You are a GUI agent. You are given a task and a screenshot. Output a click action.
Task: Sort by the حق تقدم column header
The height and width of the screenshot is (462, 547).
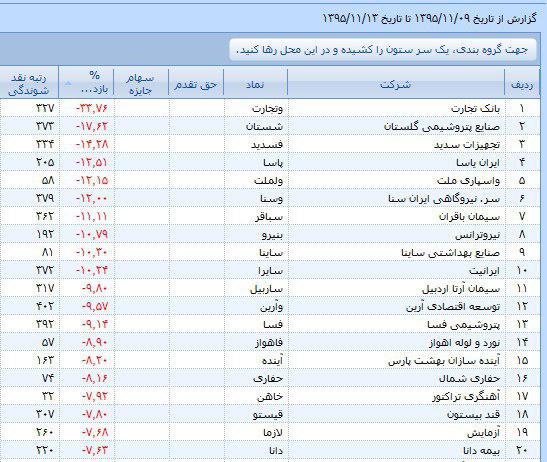196,84
